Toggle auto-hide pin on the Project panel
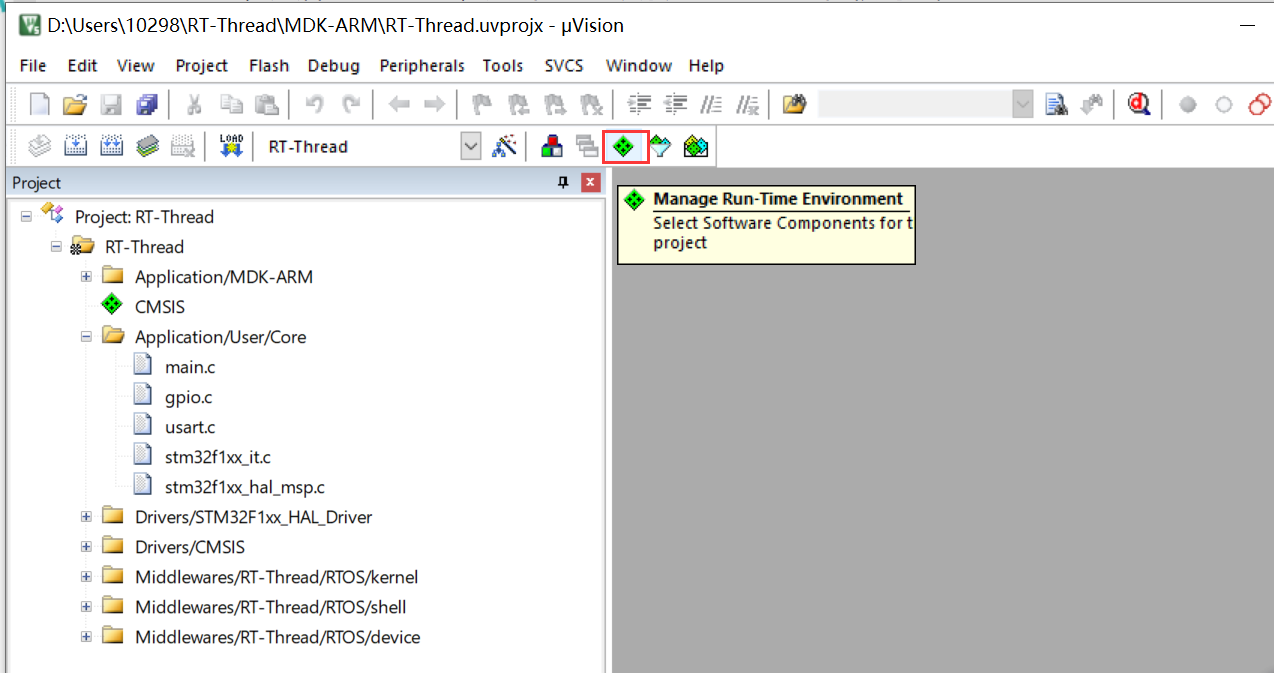The width and height of the screenshot is (1274, 673). click(x=562, y=182)
